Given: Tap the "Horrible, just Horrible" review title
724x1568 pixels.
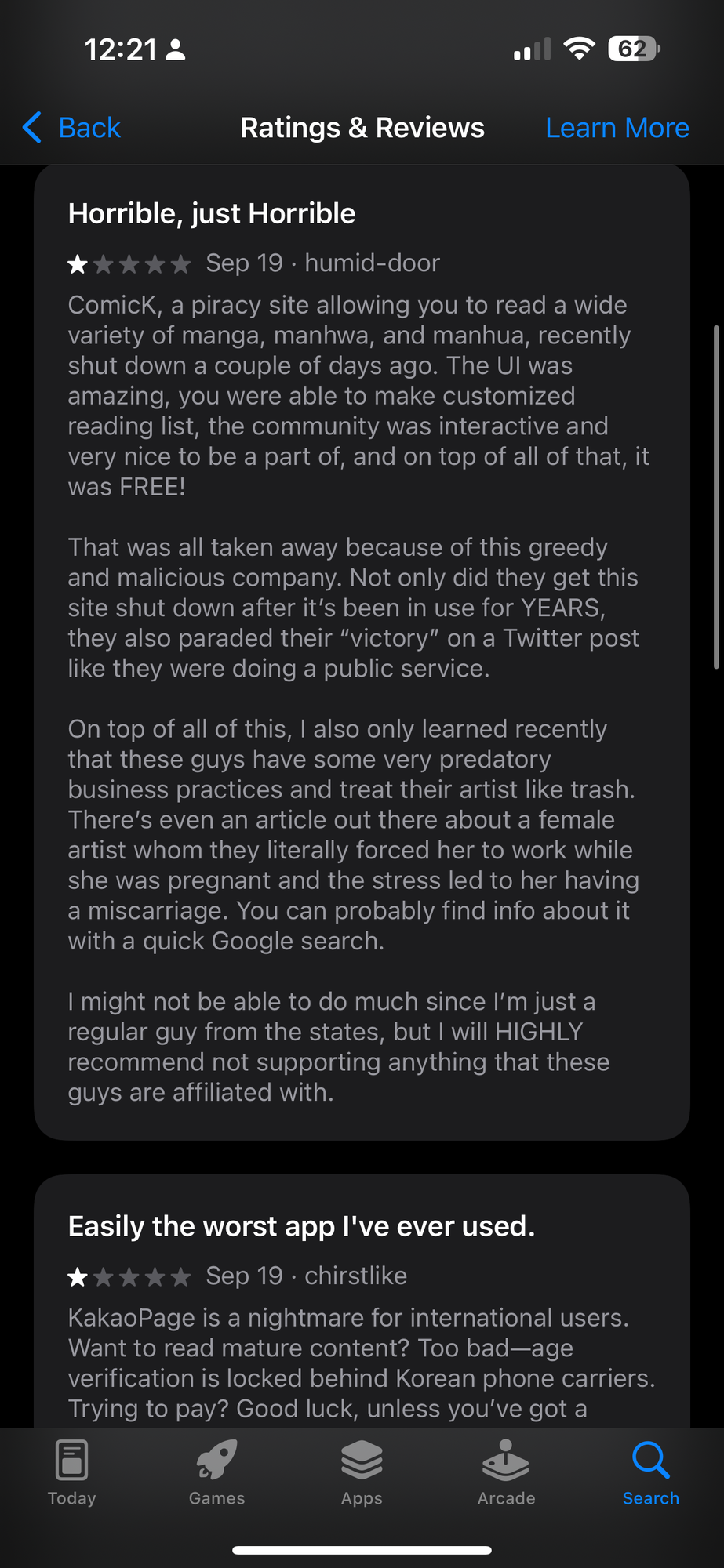Looking at the screenshot, I should (x=212, y=213).
